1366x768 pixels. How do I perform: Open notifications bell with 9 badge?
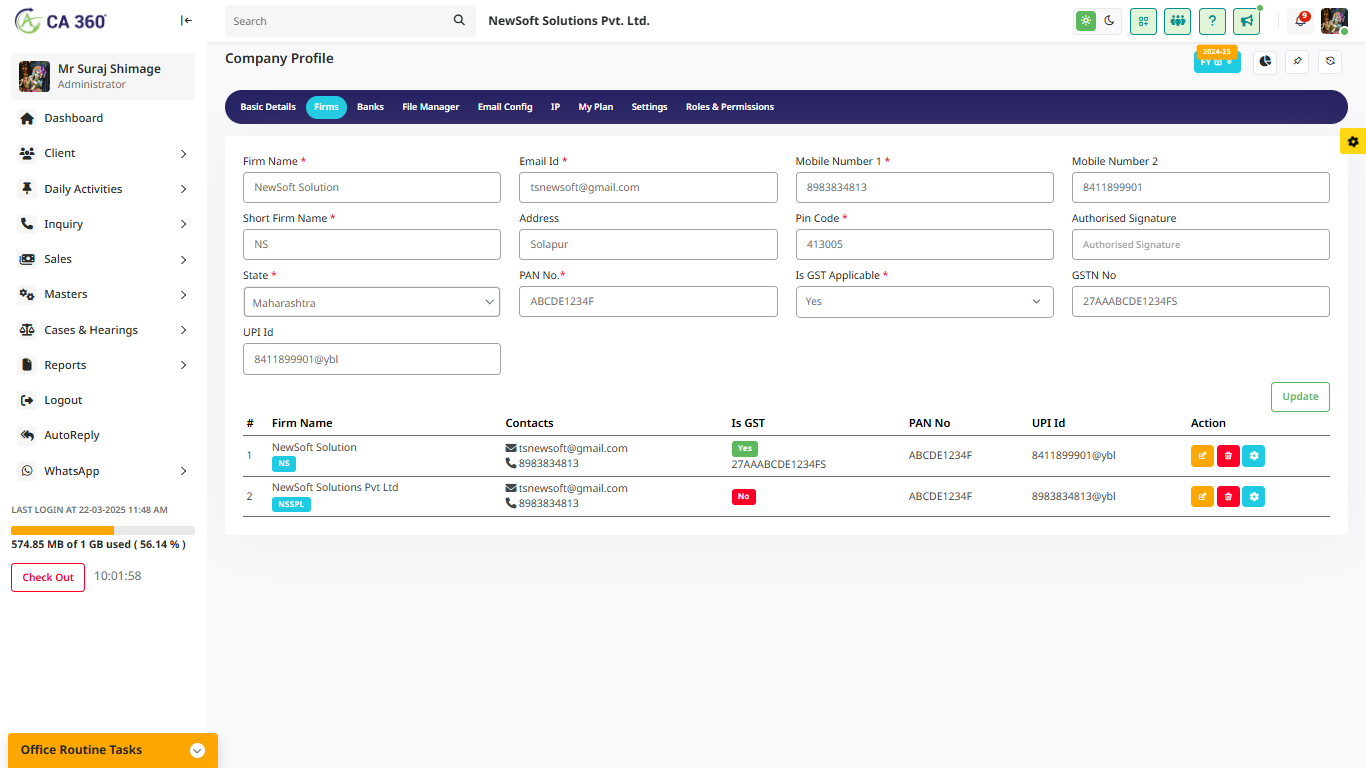[1300, 21]
